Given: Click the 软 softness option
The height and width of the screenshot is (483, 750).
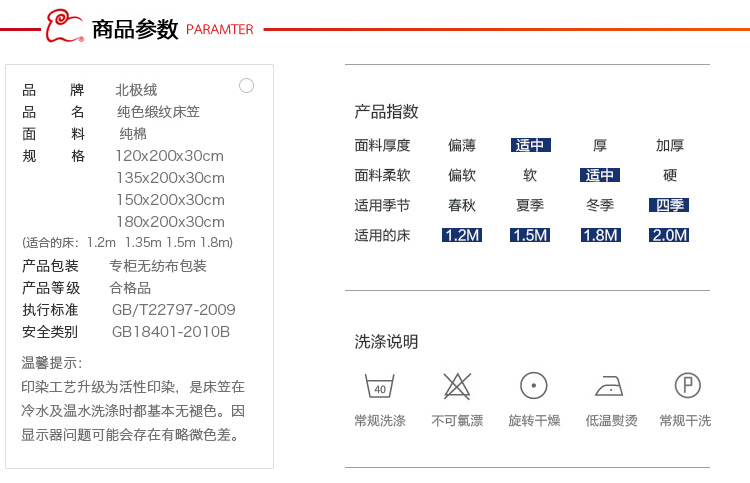Looking at the screenshot, I should 530,175.
